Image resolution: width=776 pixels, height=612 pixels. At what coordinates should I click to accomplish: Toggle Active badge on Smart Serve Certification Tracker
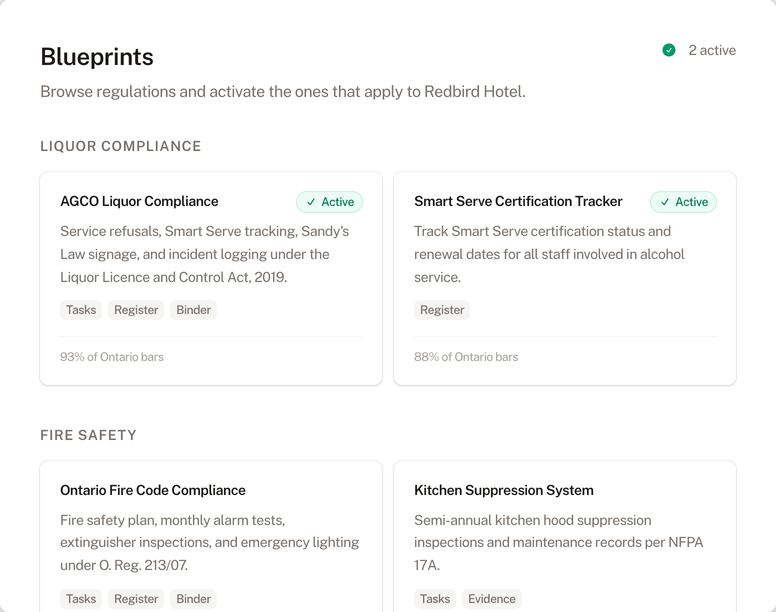[683, 202]
